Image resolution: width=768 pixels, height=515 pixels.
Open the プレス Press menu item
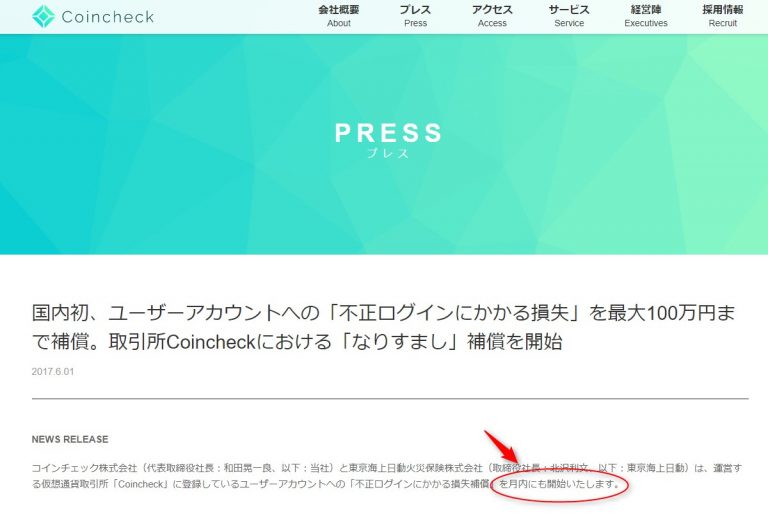[x=415, y=16]
